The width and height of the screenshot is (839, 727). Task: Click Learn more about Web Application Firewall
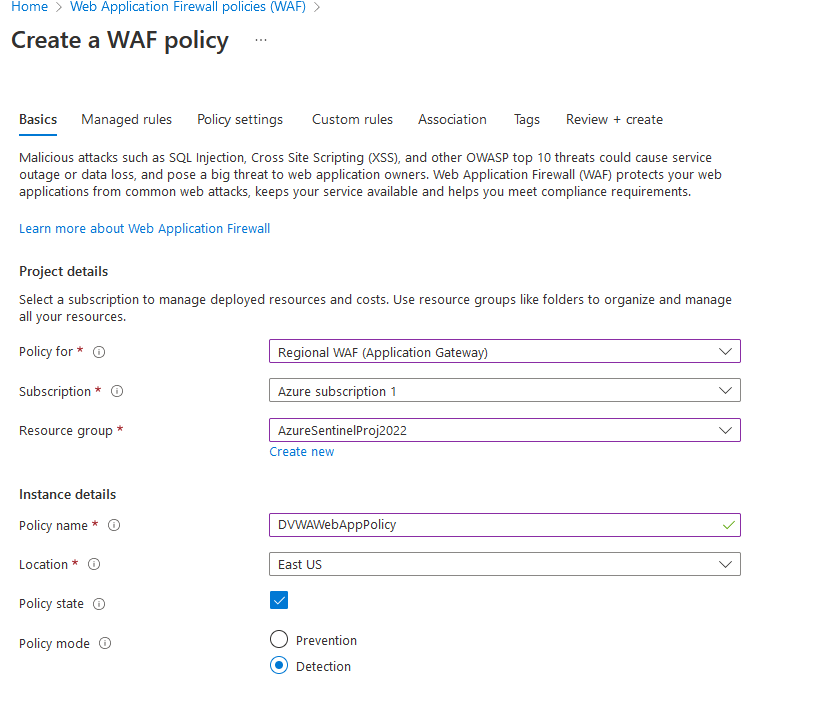(x=144, y=229)
